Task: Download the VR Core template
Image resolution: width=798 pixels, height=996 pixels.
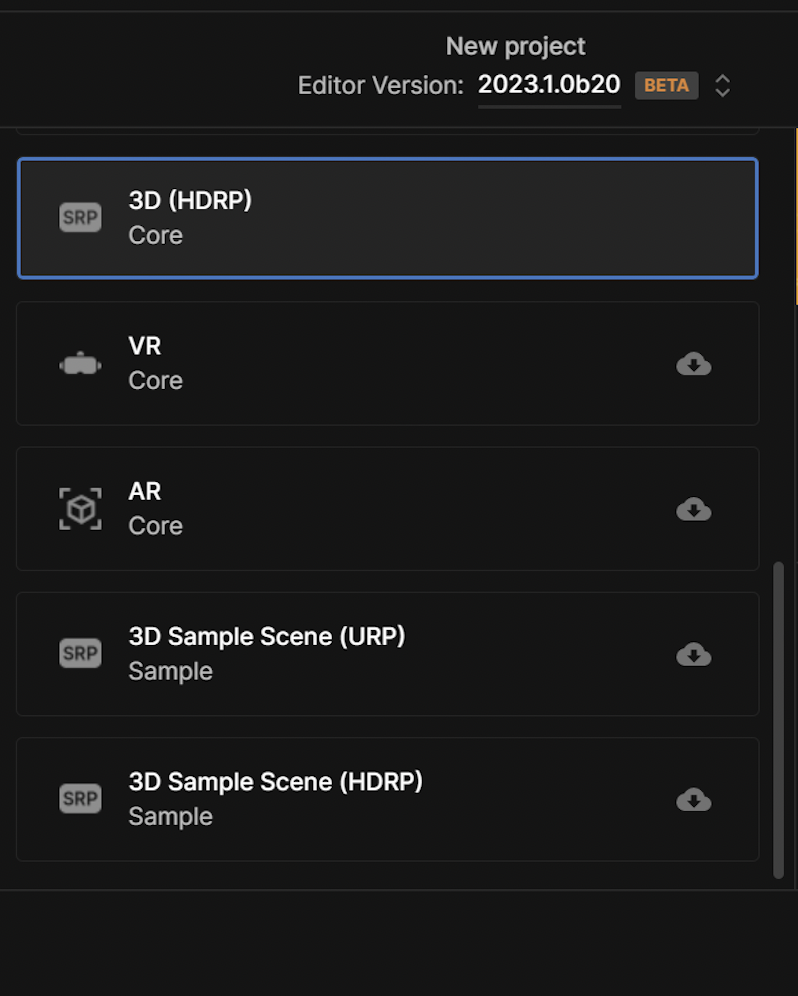Action: [x=693, y=364]
